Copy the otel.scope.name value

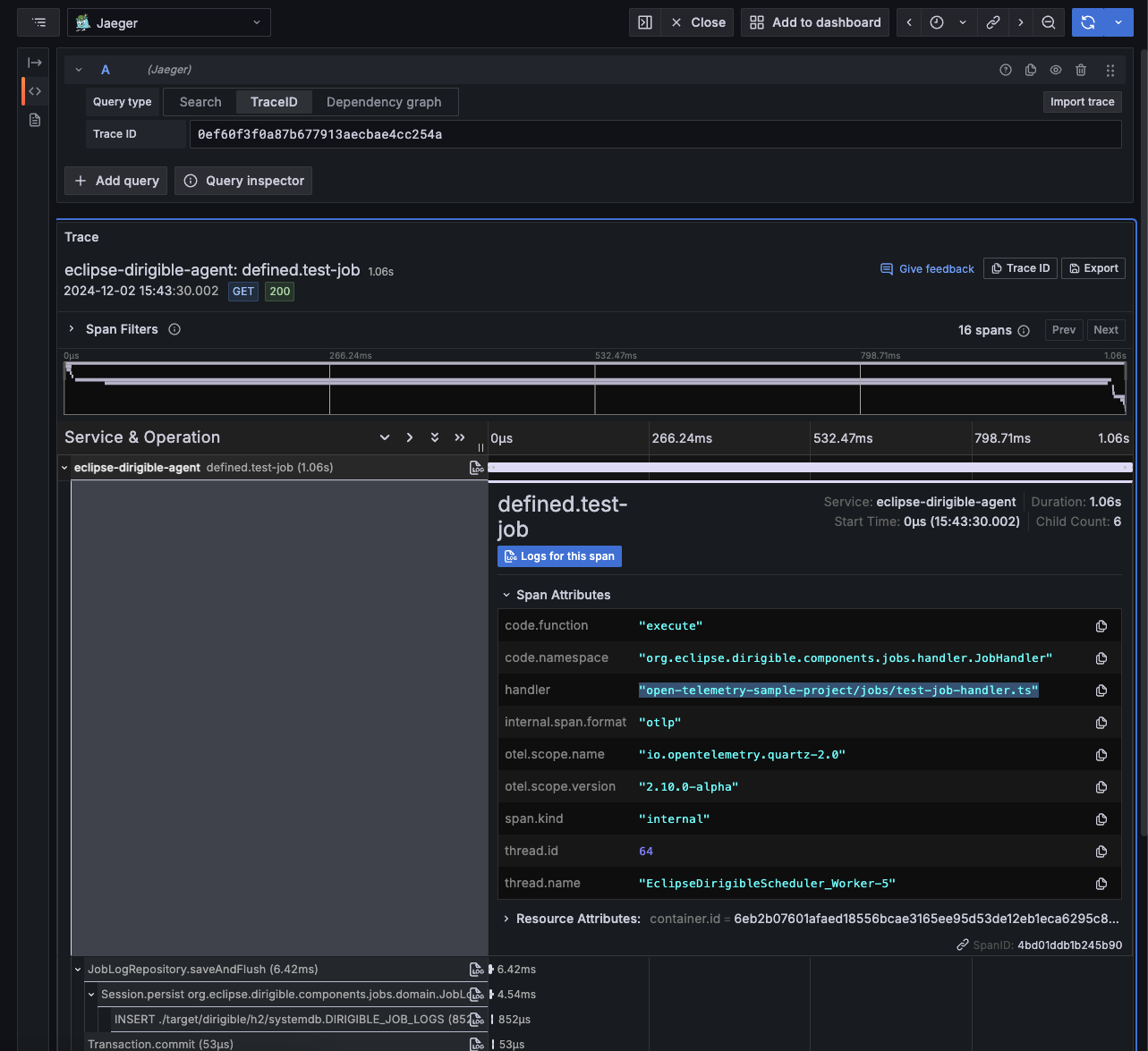point(1101,755)
